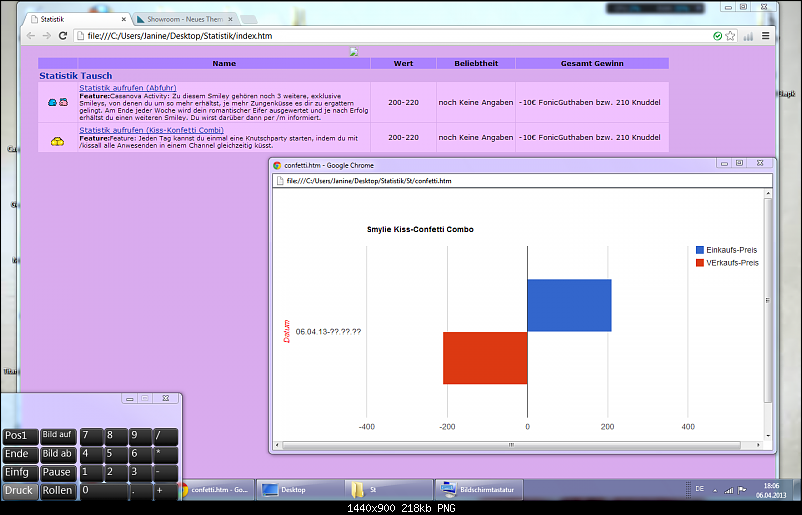Click the yellow Kiss-Konfetti smiley icon
802x515 pixels.
click(x=57, y=141)
